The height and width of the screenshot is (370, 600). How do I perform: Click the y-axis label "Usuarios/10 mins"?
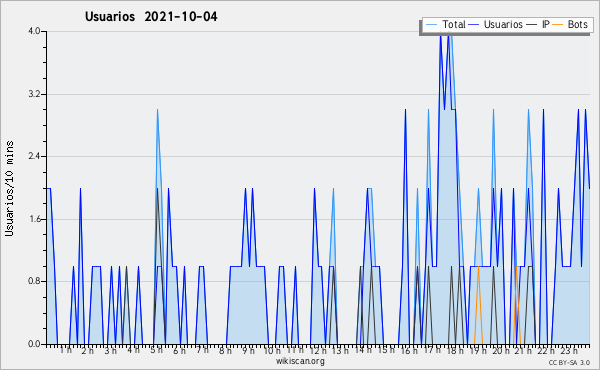coord(9,188)
